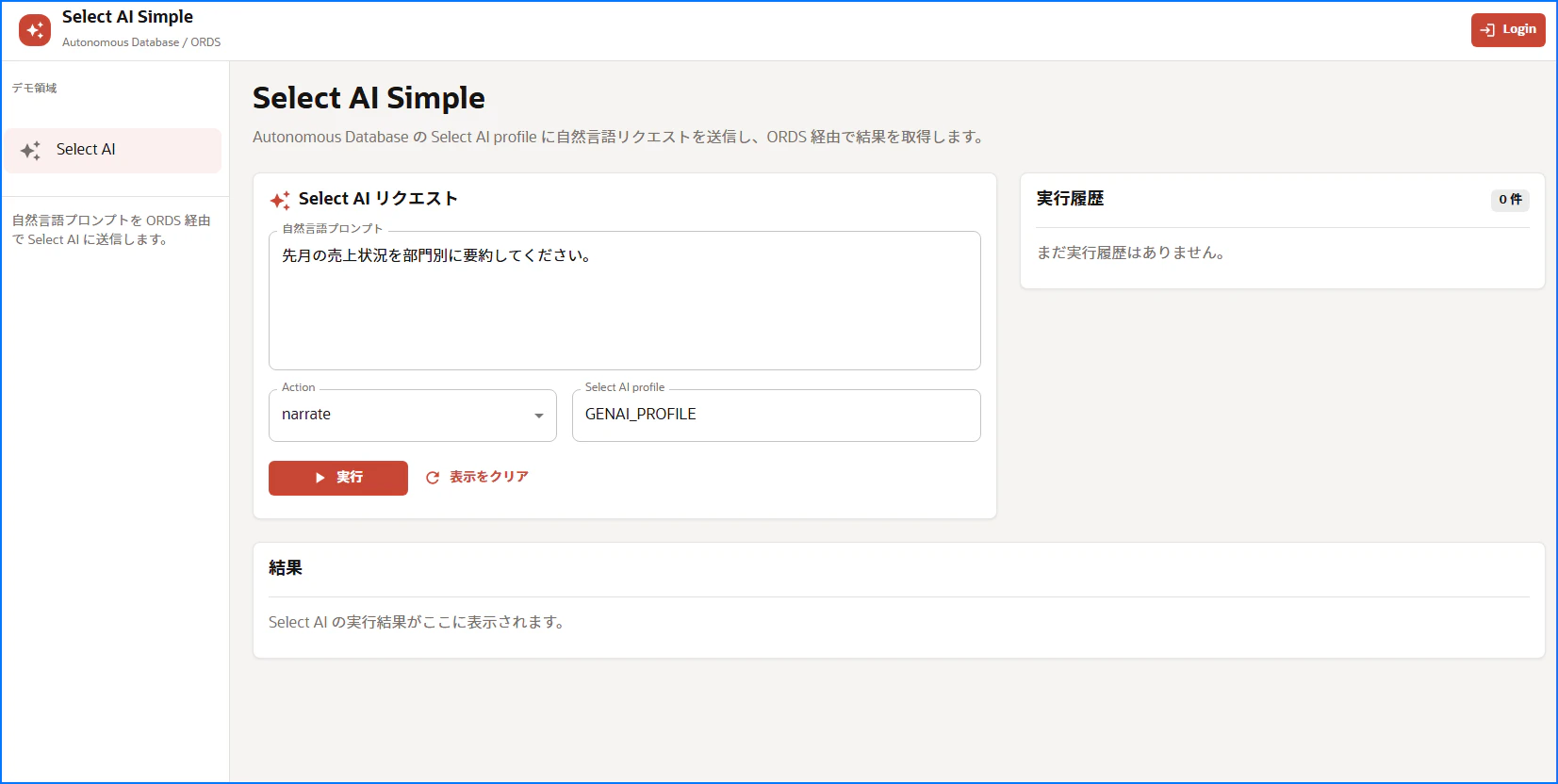Click the large Select AI Simple page heading

click(x=369, y=98)
